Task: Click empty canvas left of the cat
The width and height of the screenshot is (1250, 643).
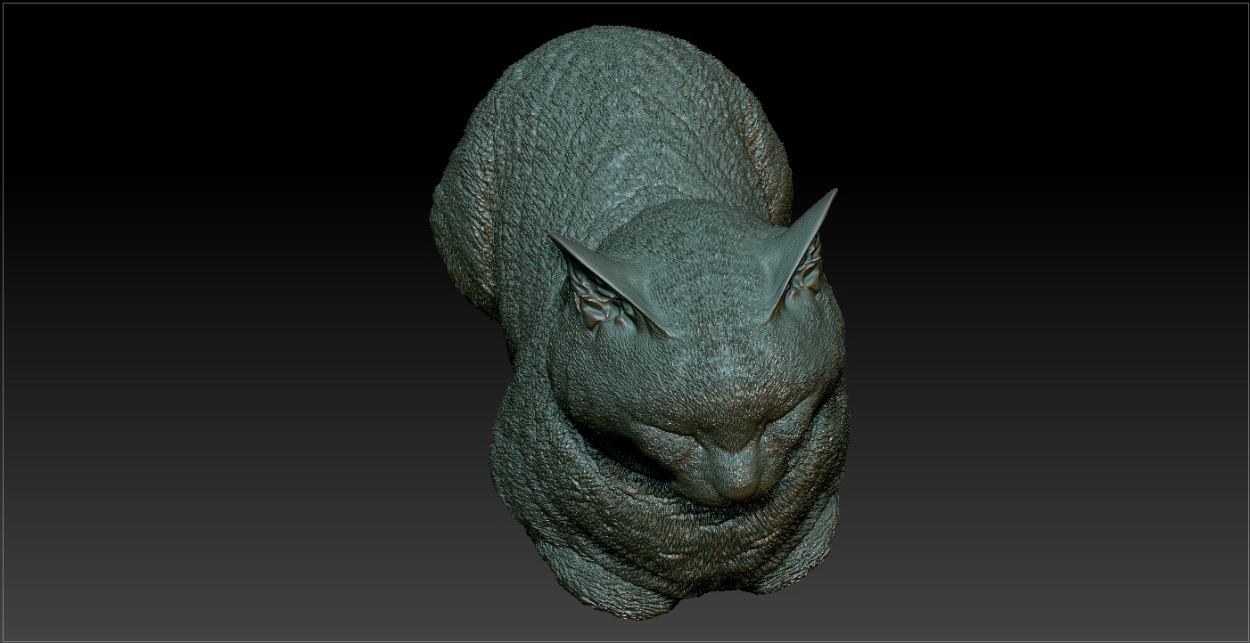Action: [x=200, y=320]
